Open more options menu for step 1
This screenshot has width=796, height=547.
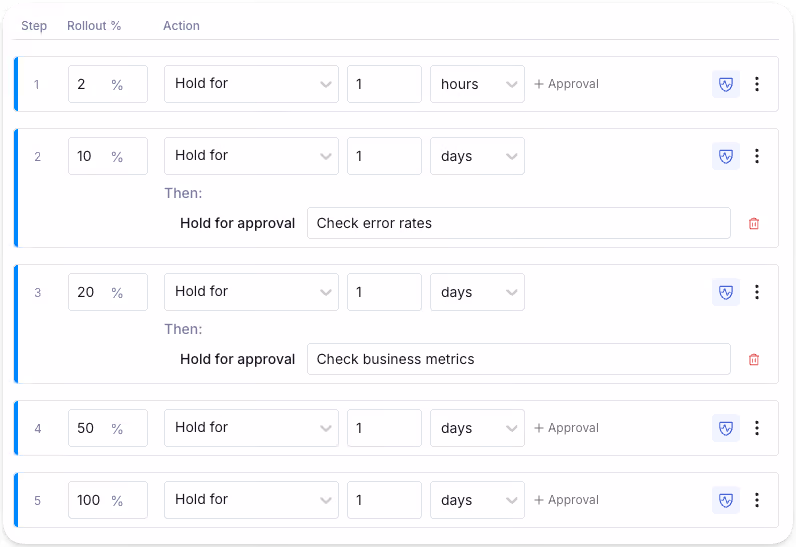tap(756, 84)
